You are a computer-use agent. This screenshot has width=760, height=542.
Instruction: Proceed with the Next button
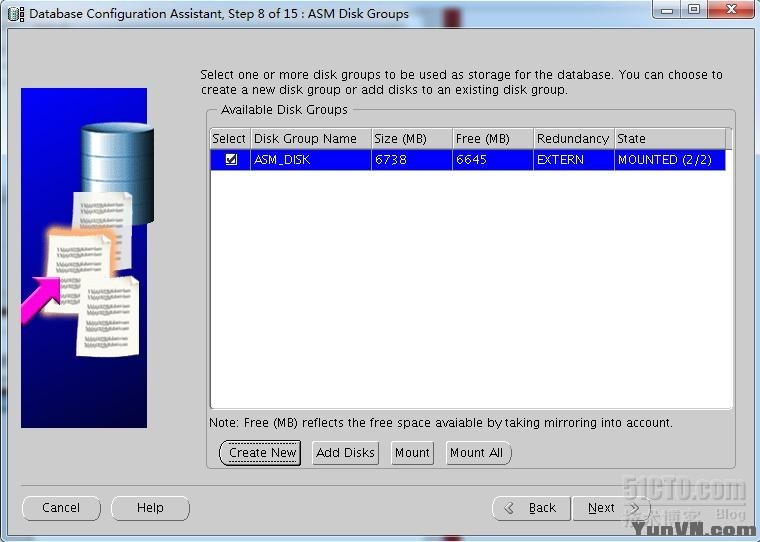click(611, 508)
